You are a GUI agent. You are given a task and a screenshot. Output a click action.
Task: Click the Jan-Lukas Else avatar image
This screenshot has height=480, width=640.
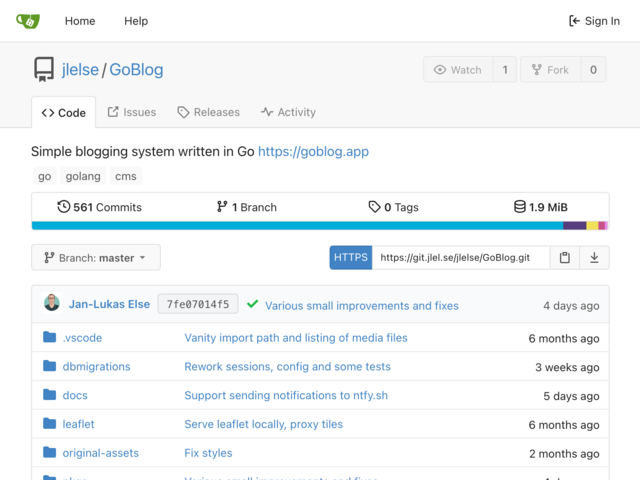click(52, 303)
